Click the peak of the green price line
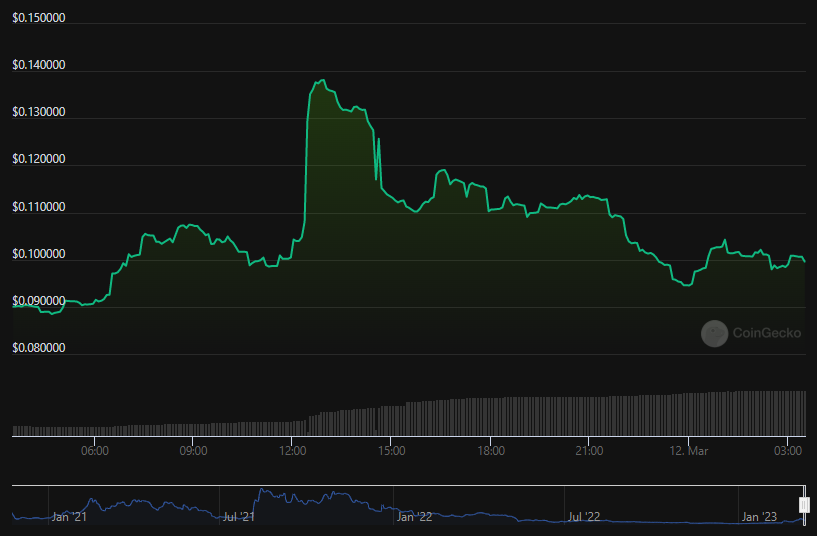817x536 pixels. [x=322, y=80]
